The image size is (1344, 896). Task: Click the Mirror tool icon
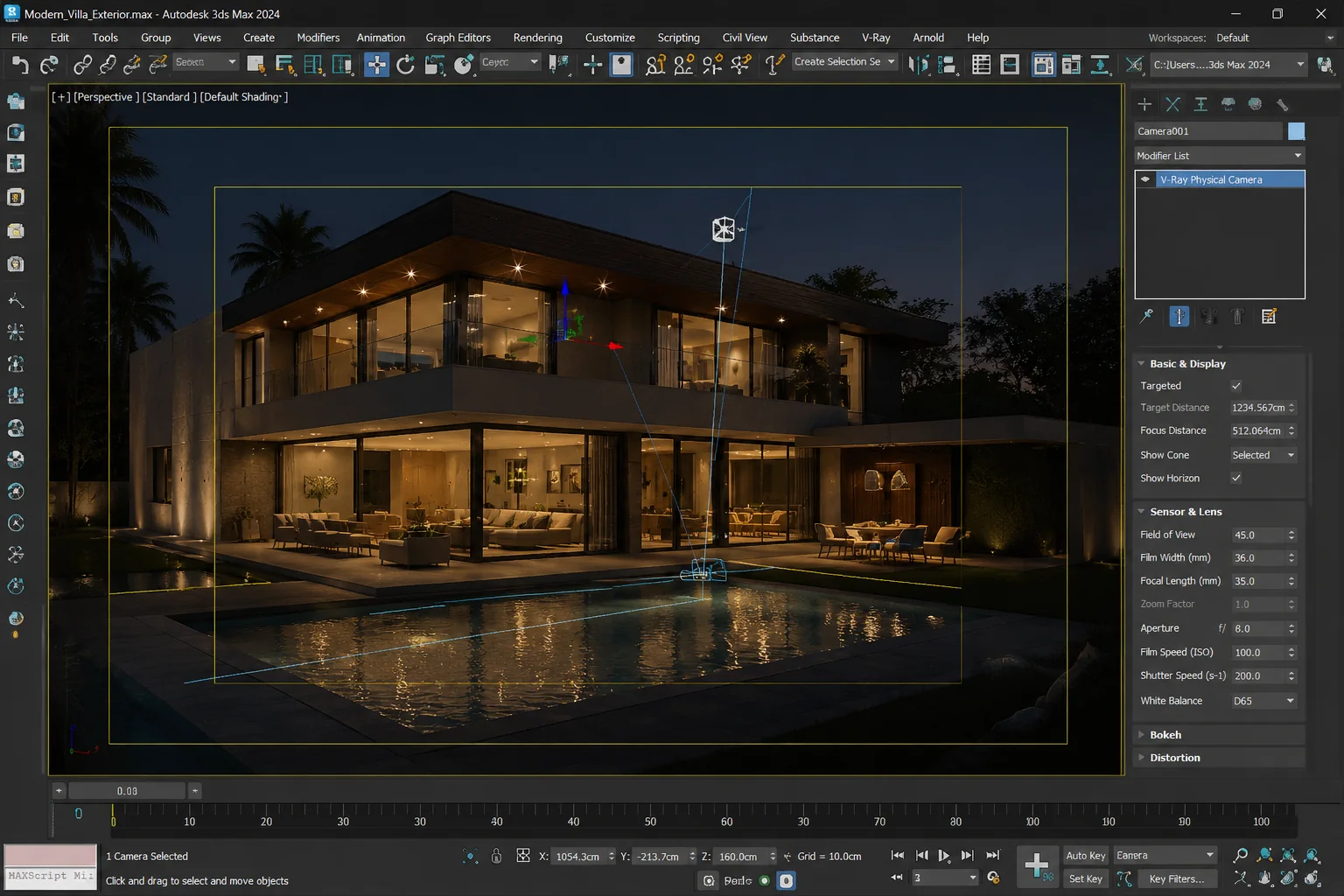click(918, 64)
